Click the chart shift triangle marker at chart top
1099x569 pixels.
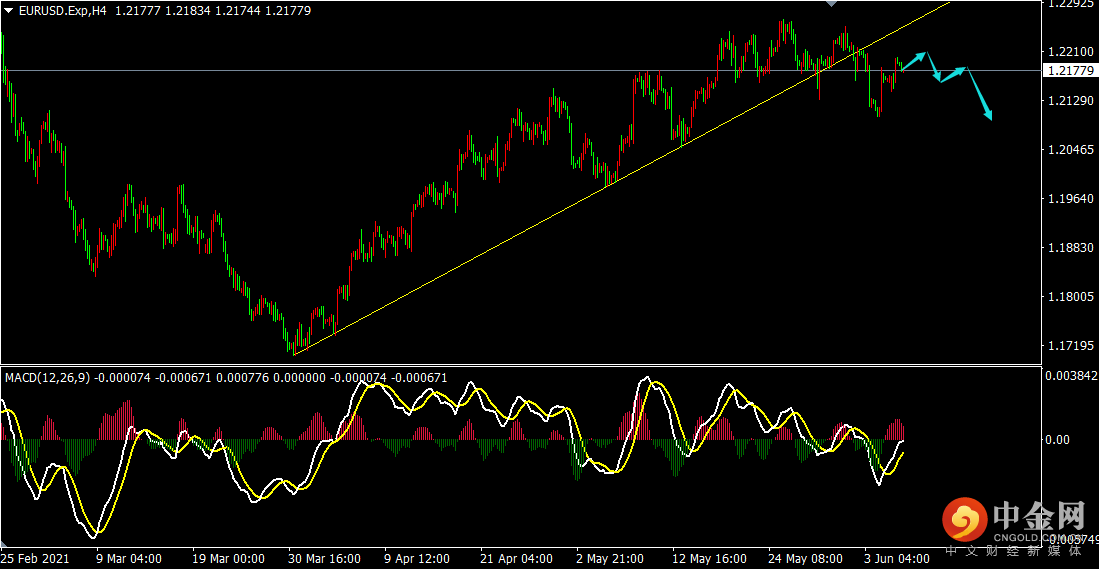(x=832, y=4)
